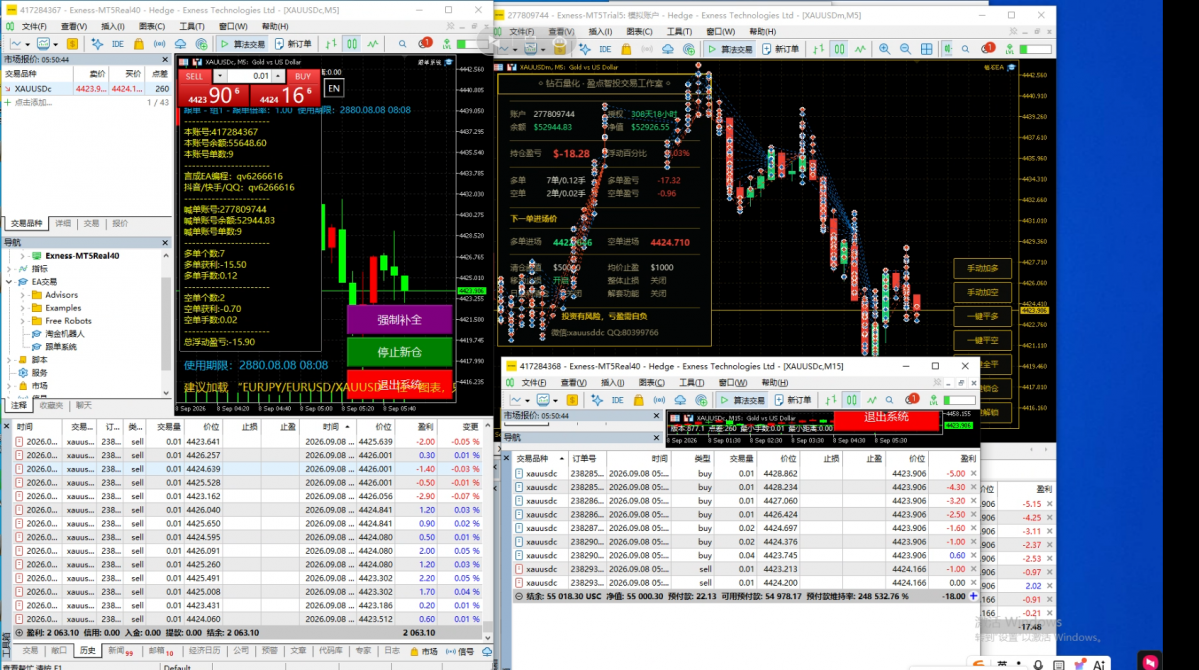Select candlestick icon in top-right window toolbar
The image size is (1199, 670).
click(840, 49)
